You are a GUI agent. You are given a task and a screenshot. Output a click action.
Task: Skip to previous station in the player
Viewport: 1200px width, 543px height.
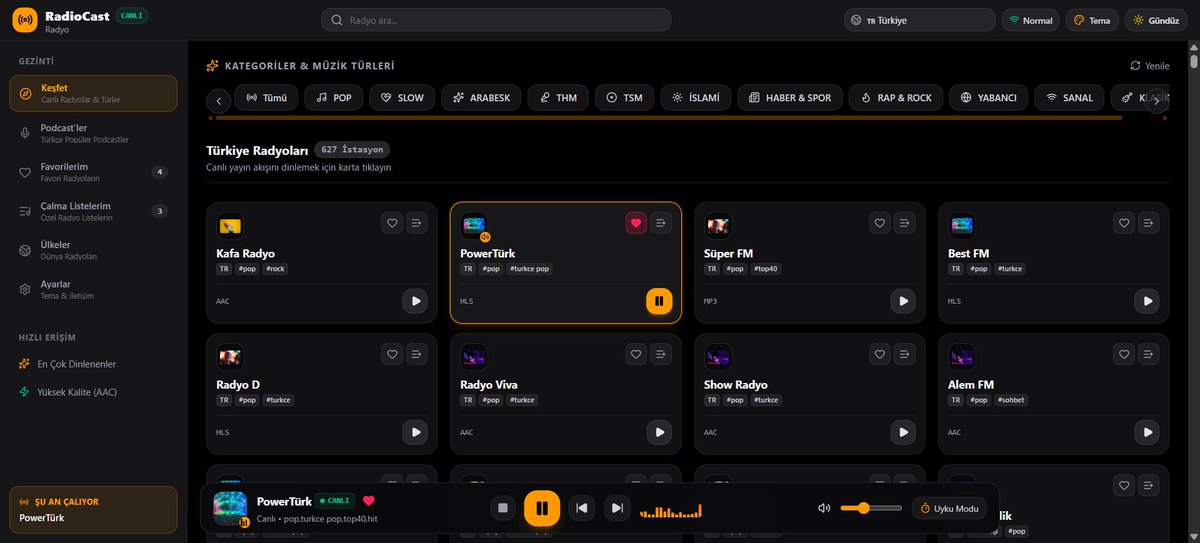pos(581,508)
